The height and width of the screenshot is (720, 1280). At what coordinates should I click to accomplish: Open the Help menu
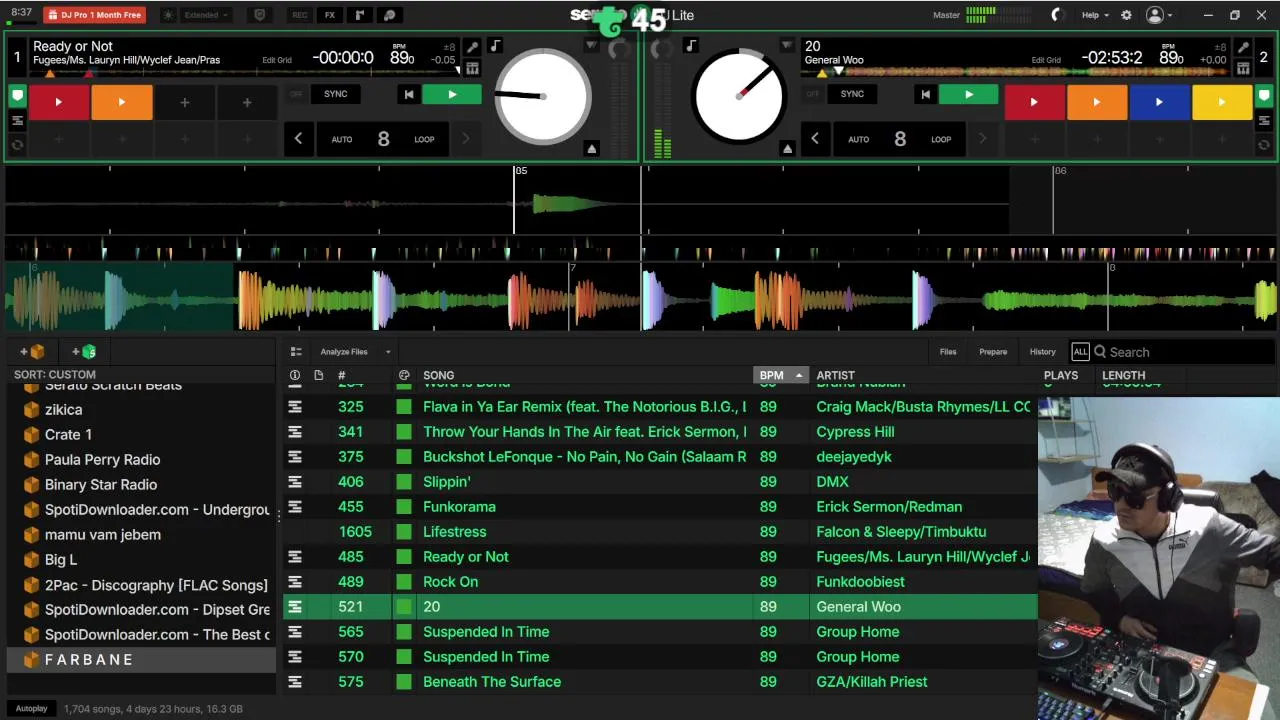pyautogui.click(x=1095, y=15)
